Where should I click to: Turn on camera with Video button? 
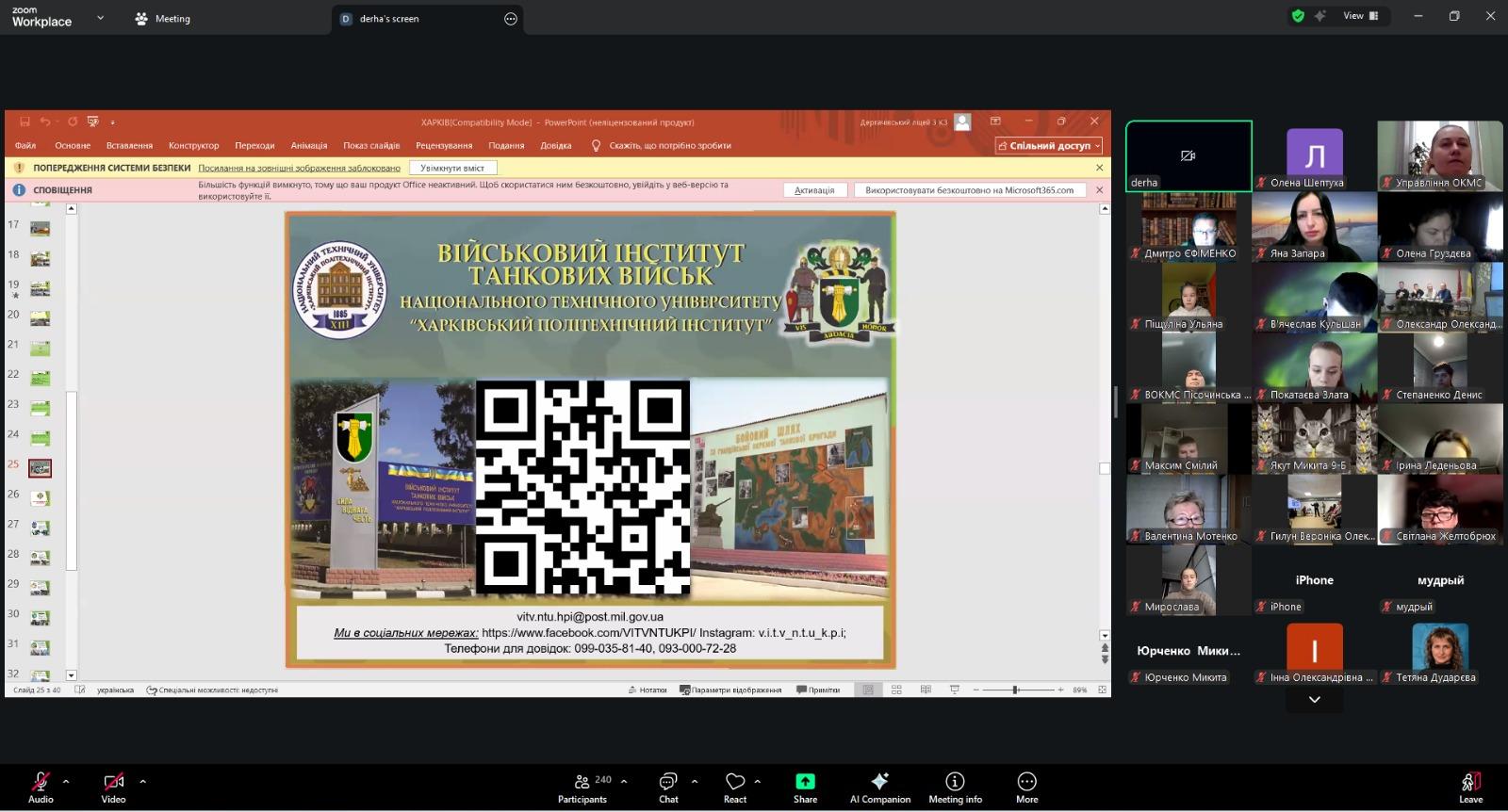(x=113, y=788)
